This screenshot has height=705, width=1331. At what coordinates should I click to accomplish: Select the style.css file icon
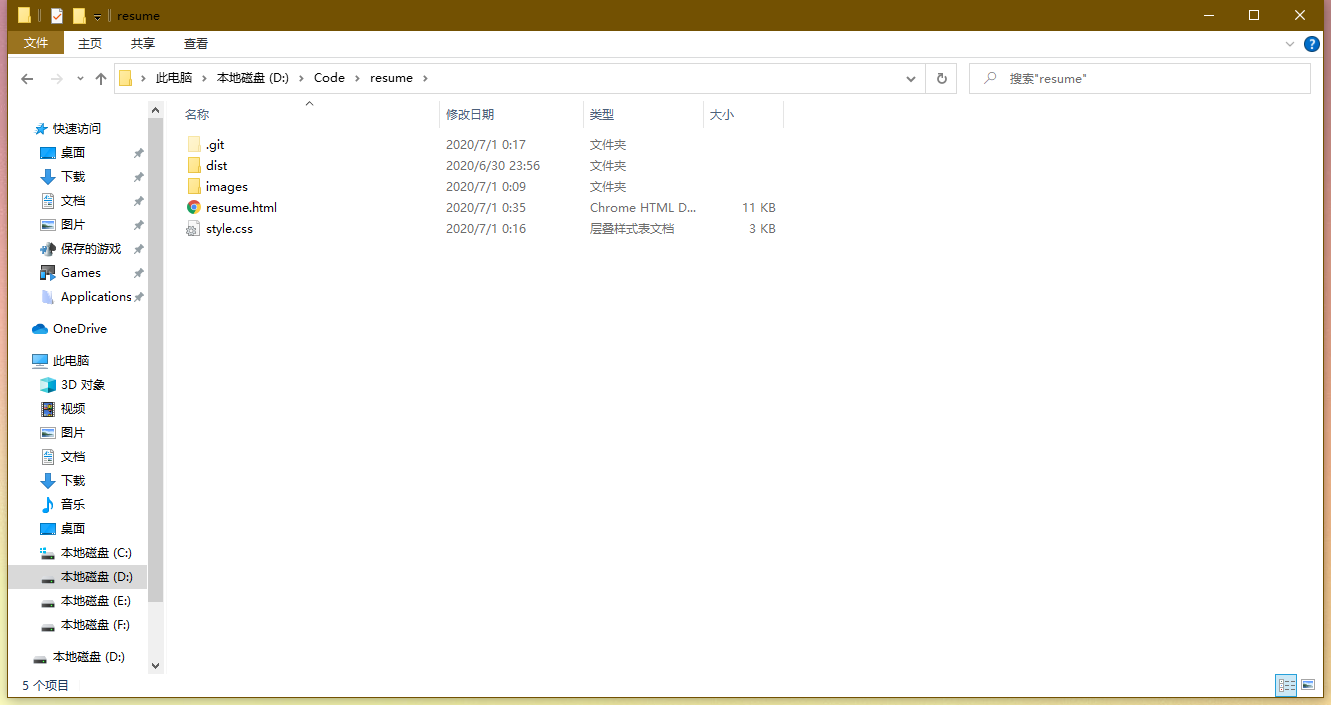pos(194,229)
